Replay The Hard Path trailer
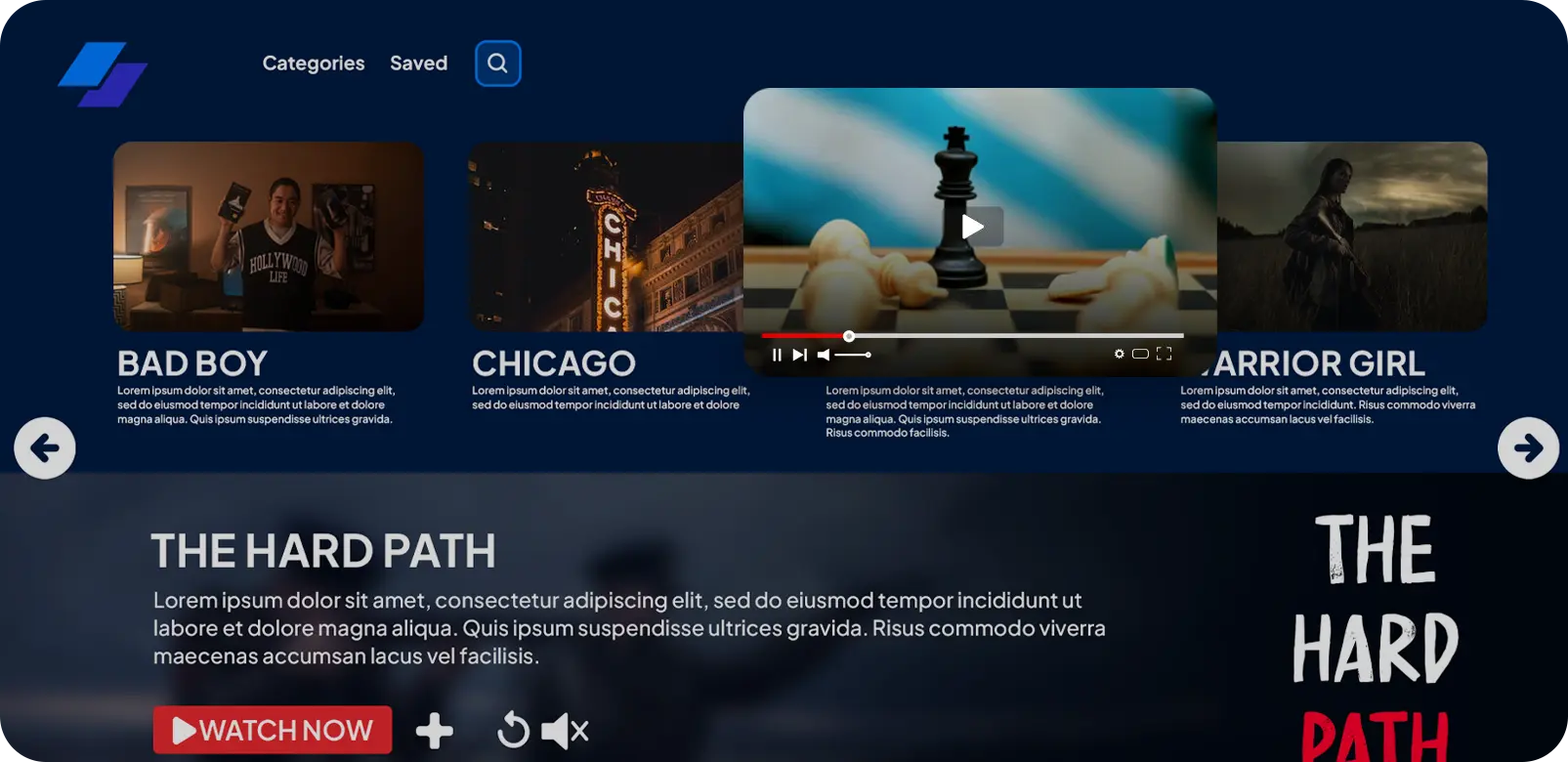This screenshot has width=1568, height=762. tap(513, 731)
